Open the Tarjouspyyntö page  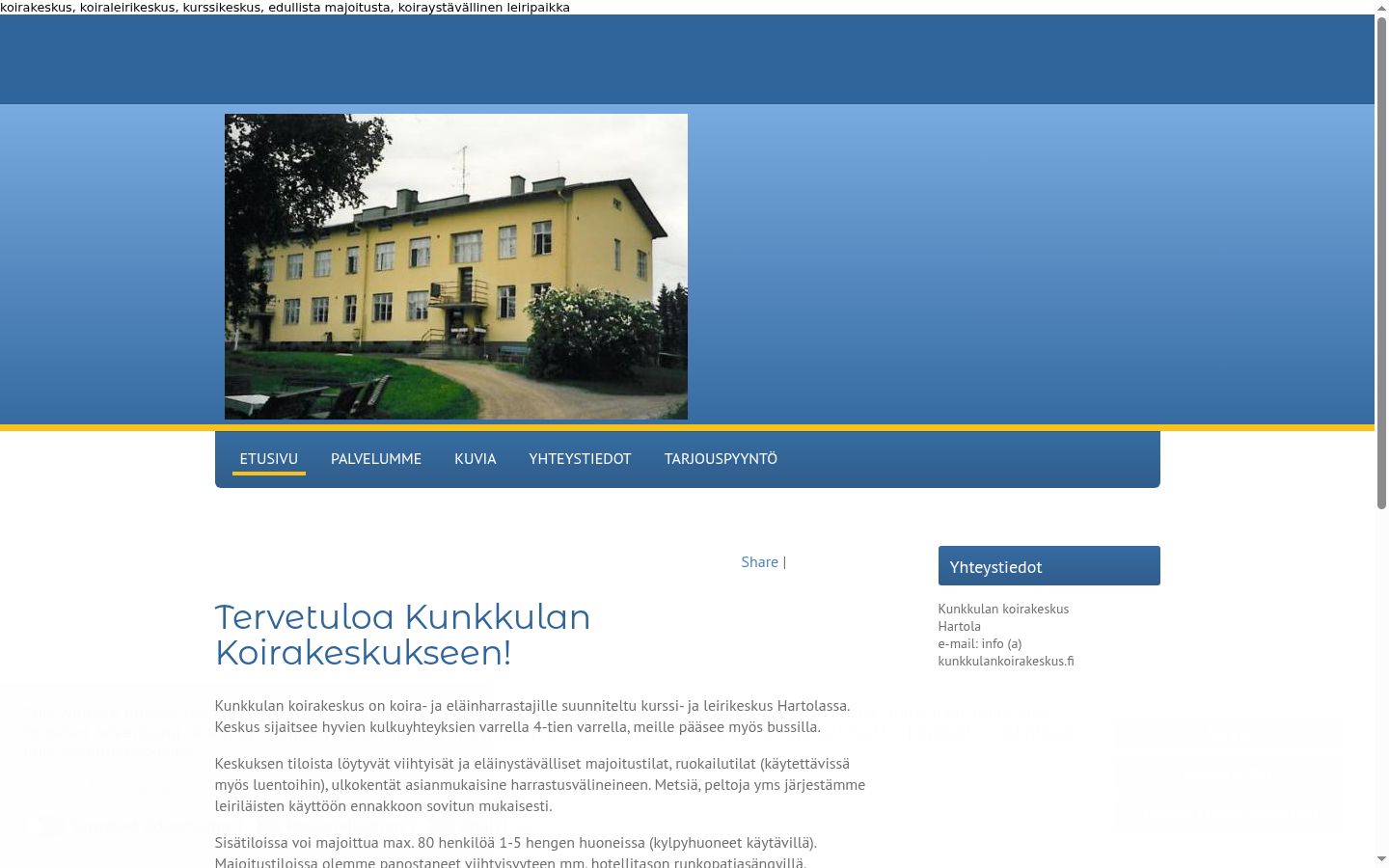tap(721, 459)
